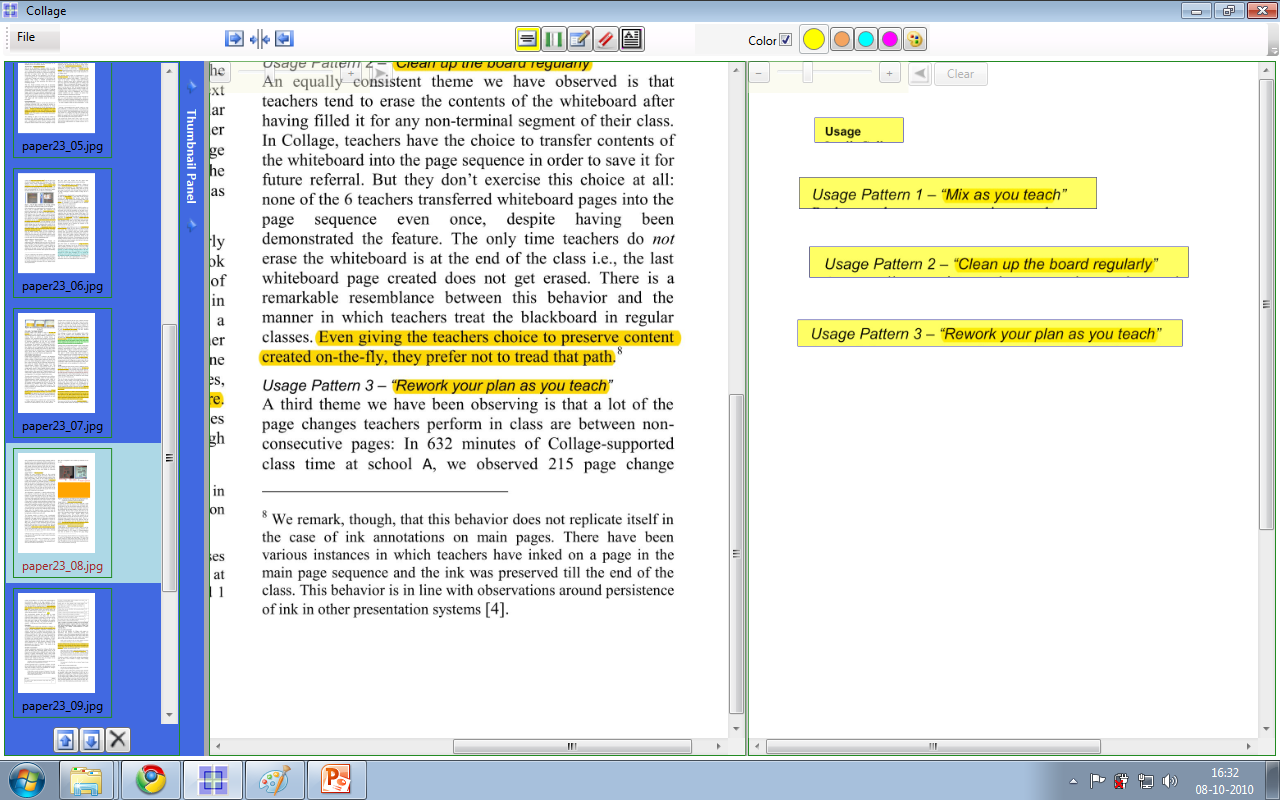Pick the yellow highlight color
The height and width of the screenshot is (800, 1280).
coord(814,40)
